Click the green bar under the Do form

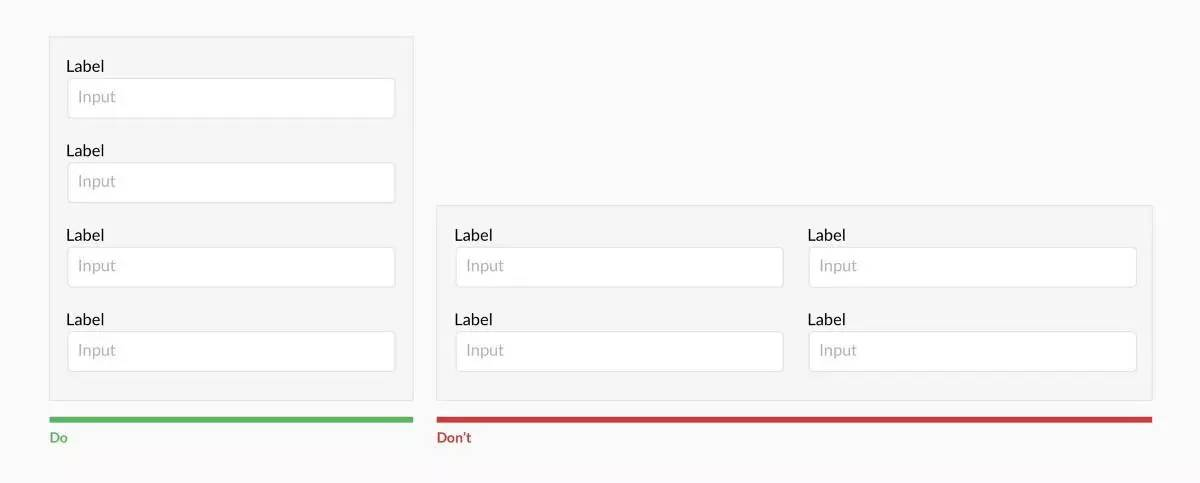(231, 419)
